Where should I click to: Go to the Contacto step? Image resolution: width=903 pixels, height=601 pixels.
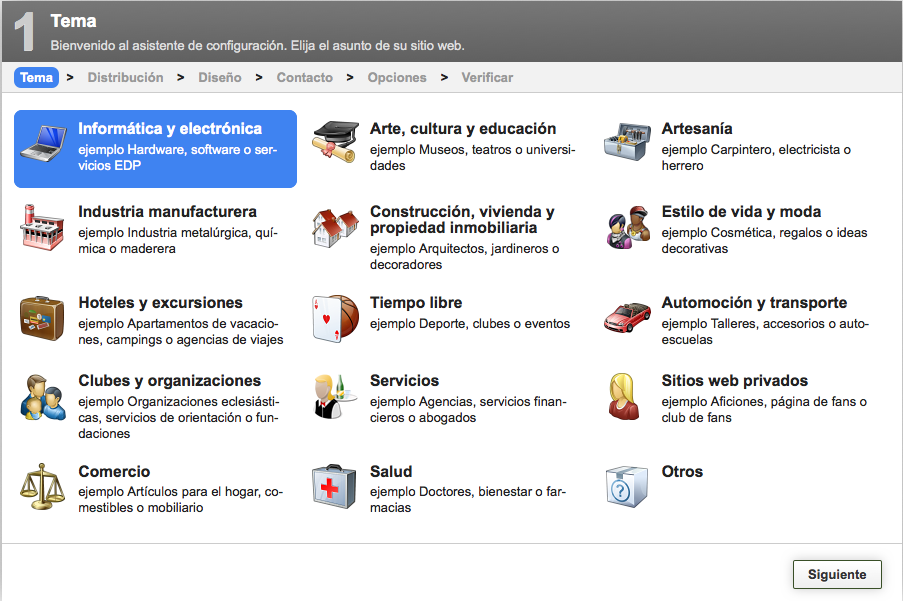[x=305, y=77]
